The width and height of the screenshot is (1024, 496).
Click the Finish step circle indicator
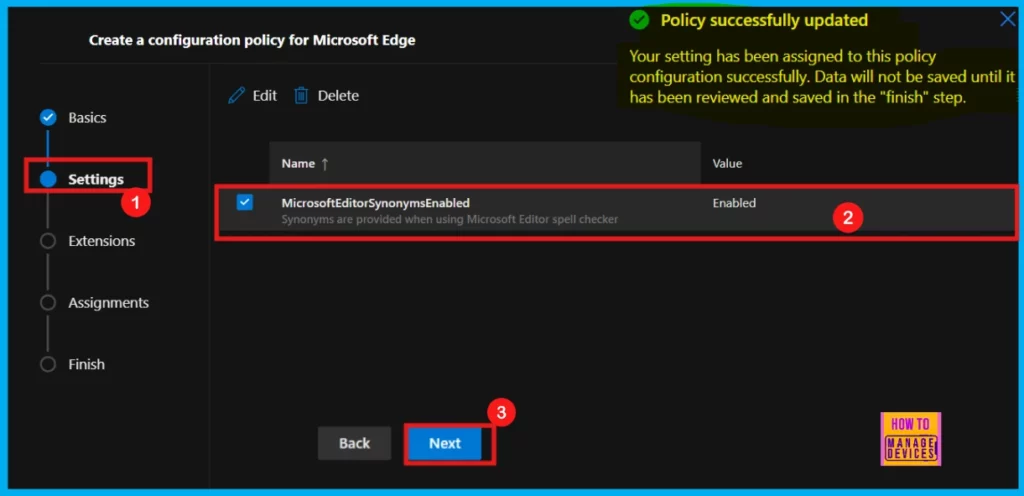[x=48, y=364]
